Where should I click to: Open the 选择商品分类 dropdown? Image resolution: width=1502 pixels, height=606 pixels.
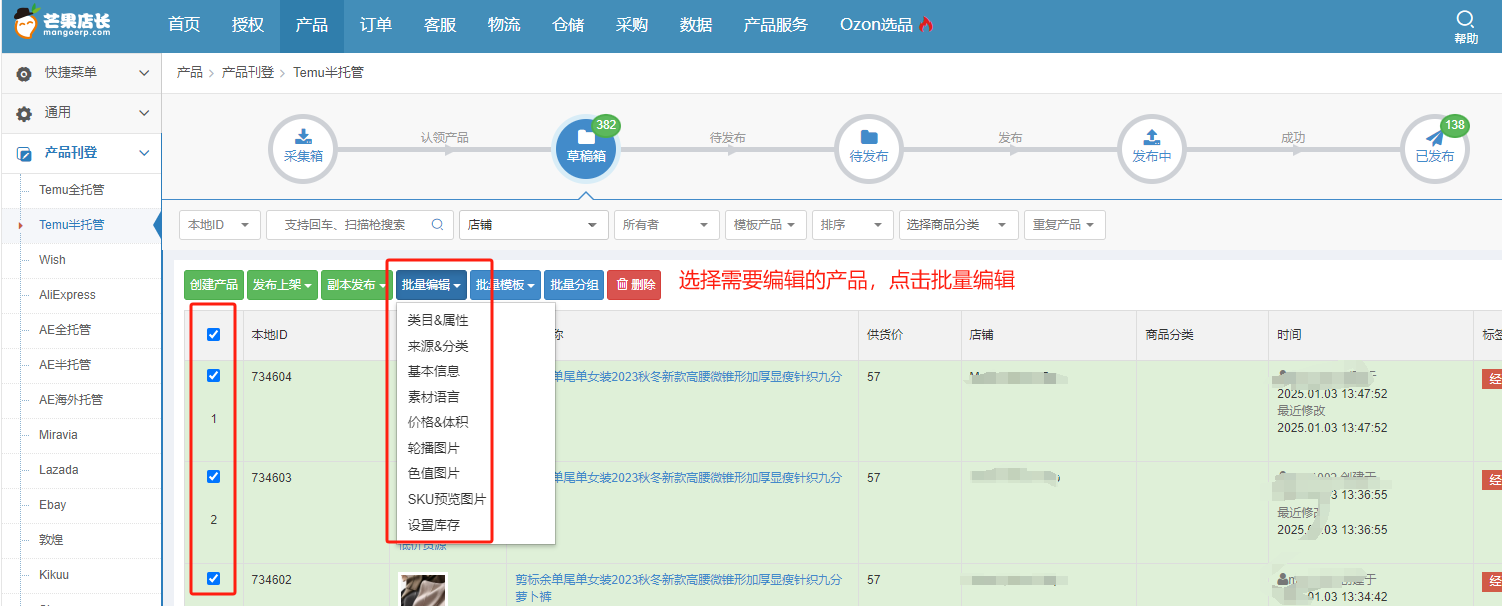click(958, 225)
